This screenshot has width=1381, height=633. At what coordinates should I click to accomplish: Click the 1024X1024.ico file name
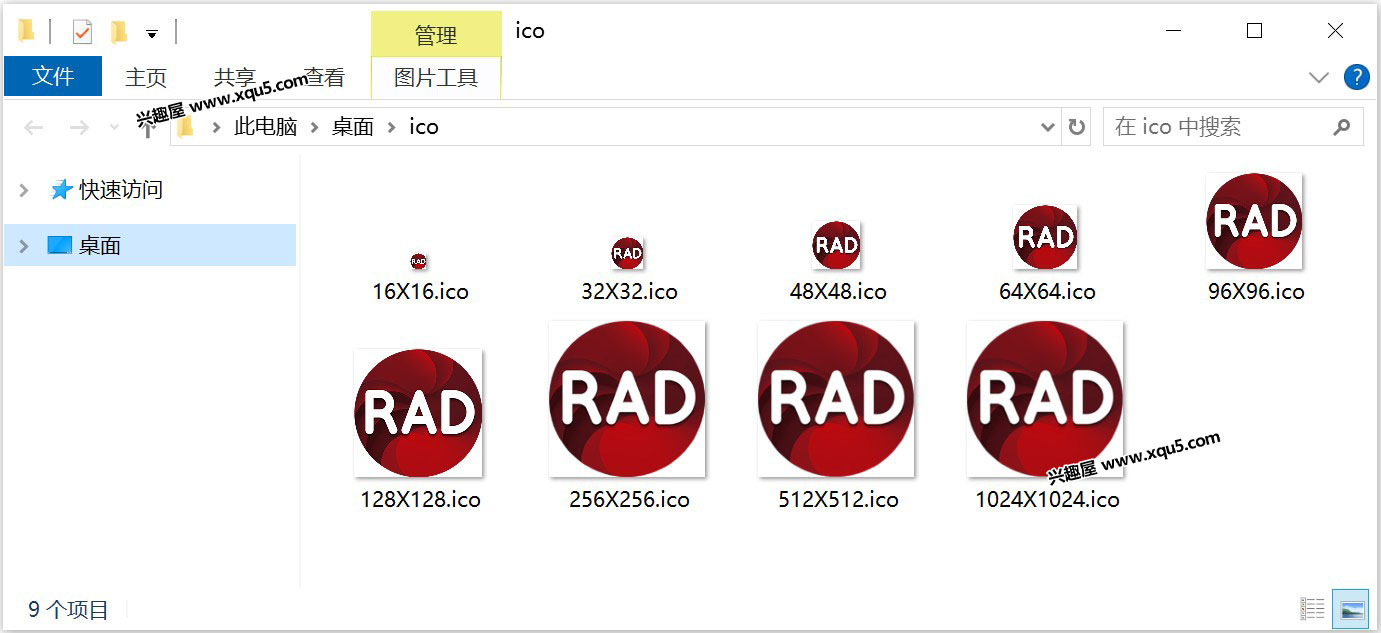pyautogui.click(x=1047, y=499)
